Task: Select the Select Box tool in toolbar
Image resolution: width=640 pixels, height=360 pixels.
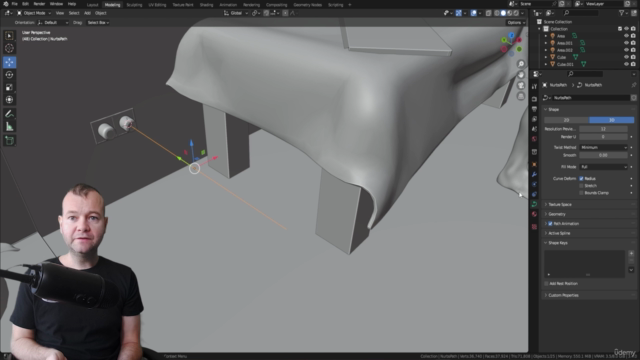Action: (9, 36)
